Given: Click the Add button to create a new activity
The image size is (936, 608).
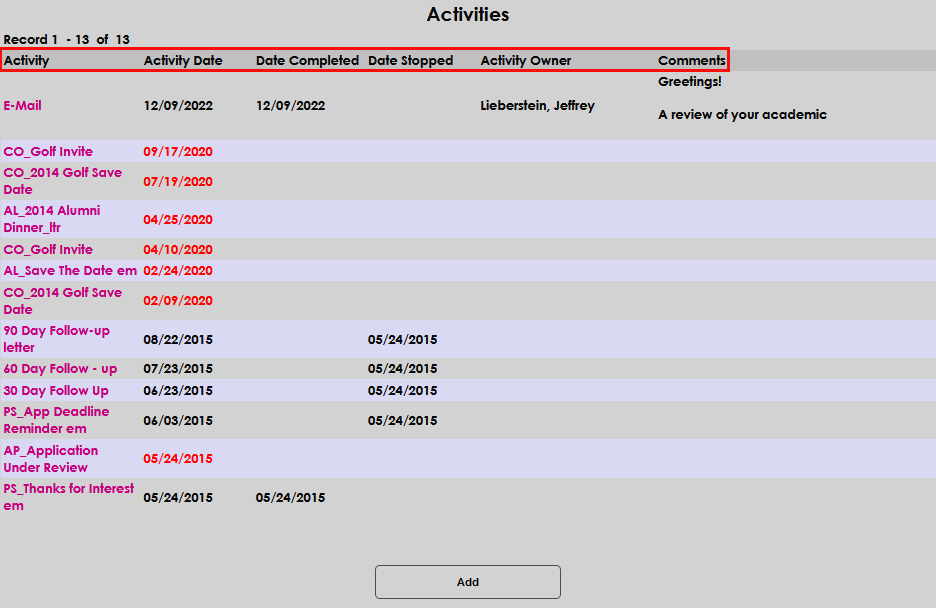Looking at the screenshot, I should click(467, 582).
